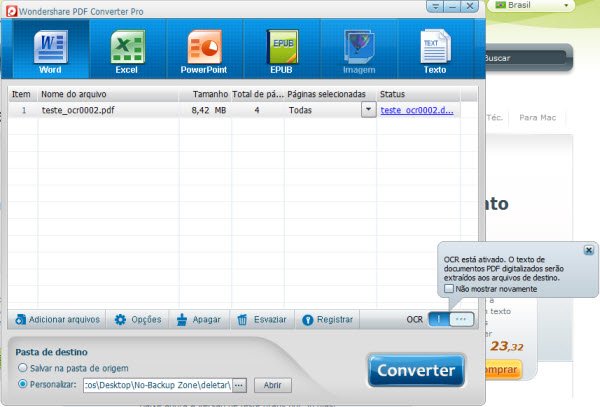The height and width of the screenshot is (407, 600).
Task: Click destination folder path field
Action: [157, 385]
